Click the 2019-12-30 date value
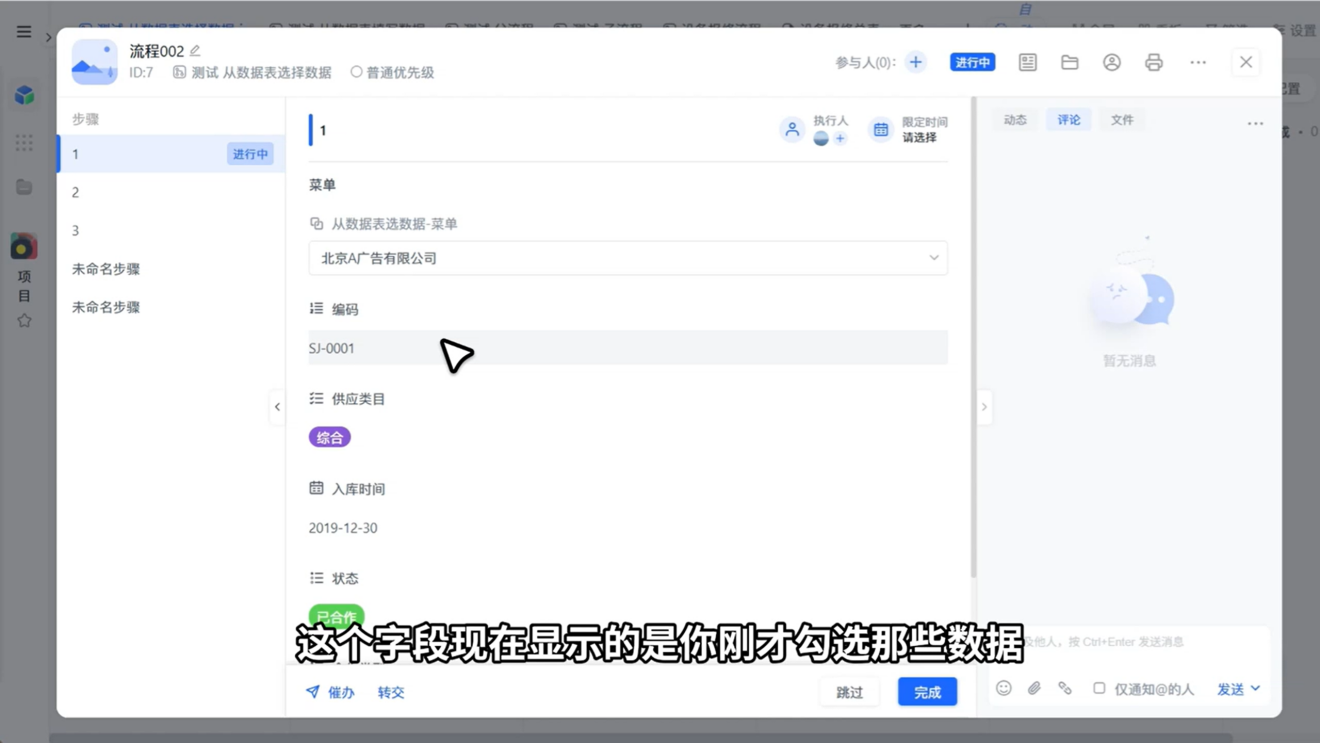 tap(343, 528)
